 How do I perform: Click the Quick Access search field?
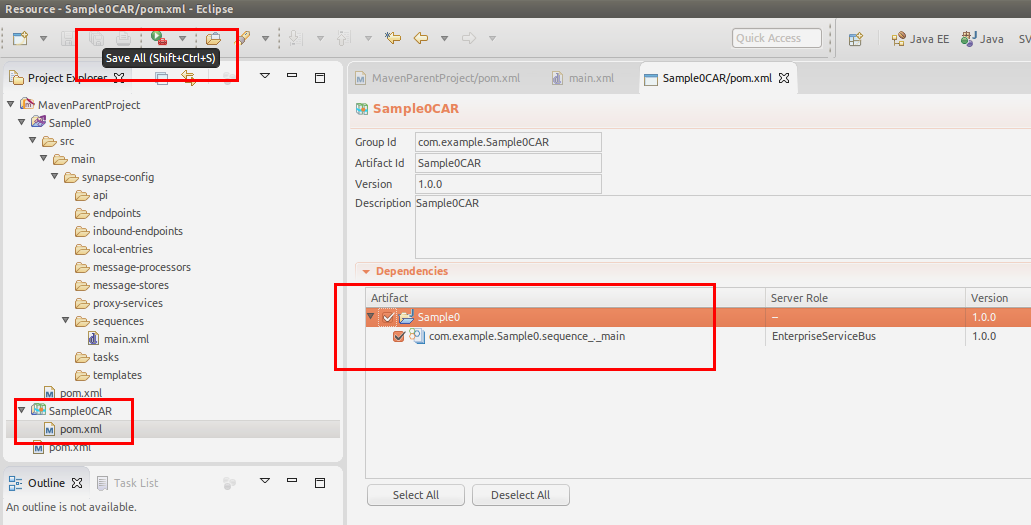[x=776, y=38]
